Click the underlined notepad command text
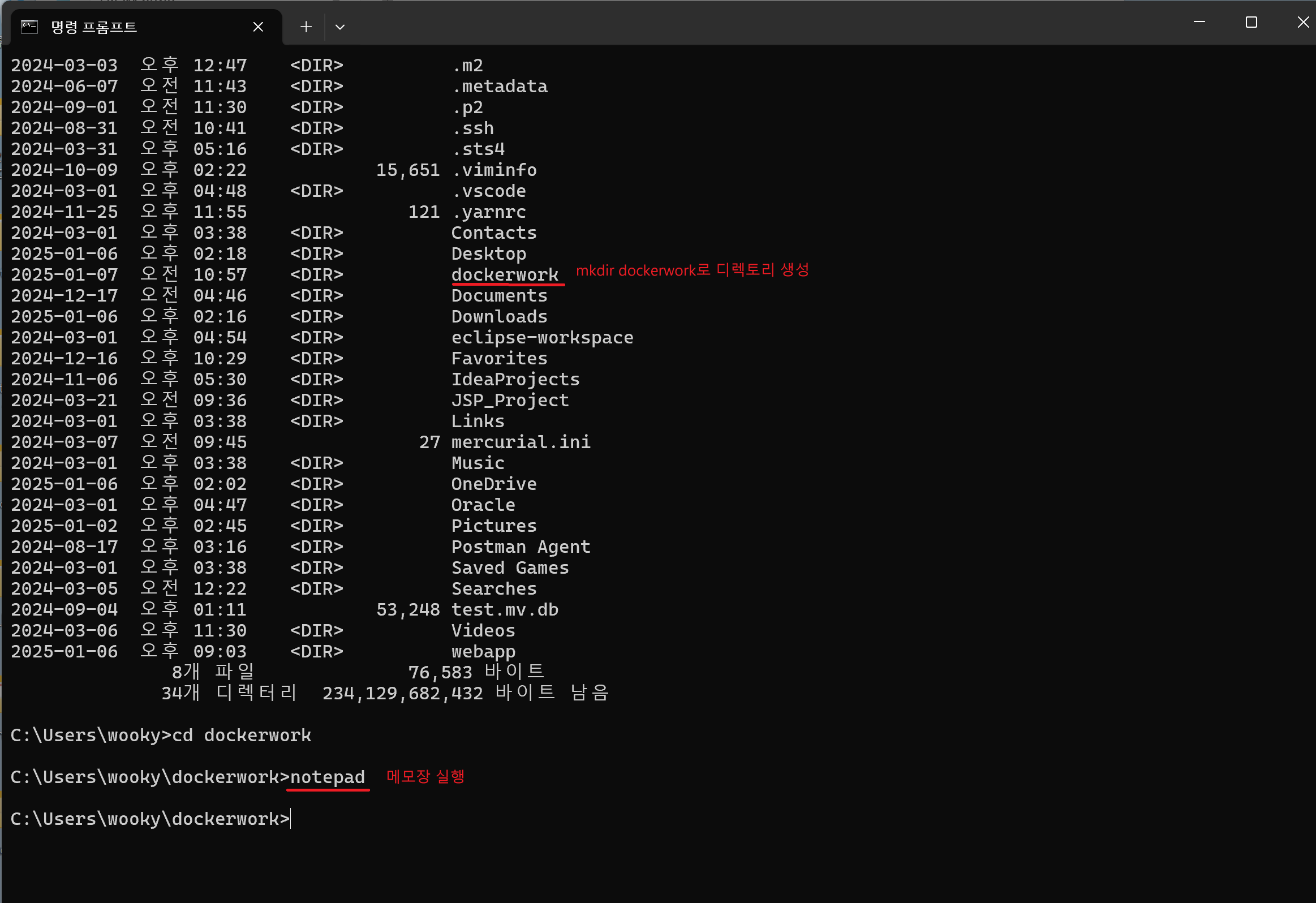The width and height of the screenshot is (1316, 903). [327, 777]
